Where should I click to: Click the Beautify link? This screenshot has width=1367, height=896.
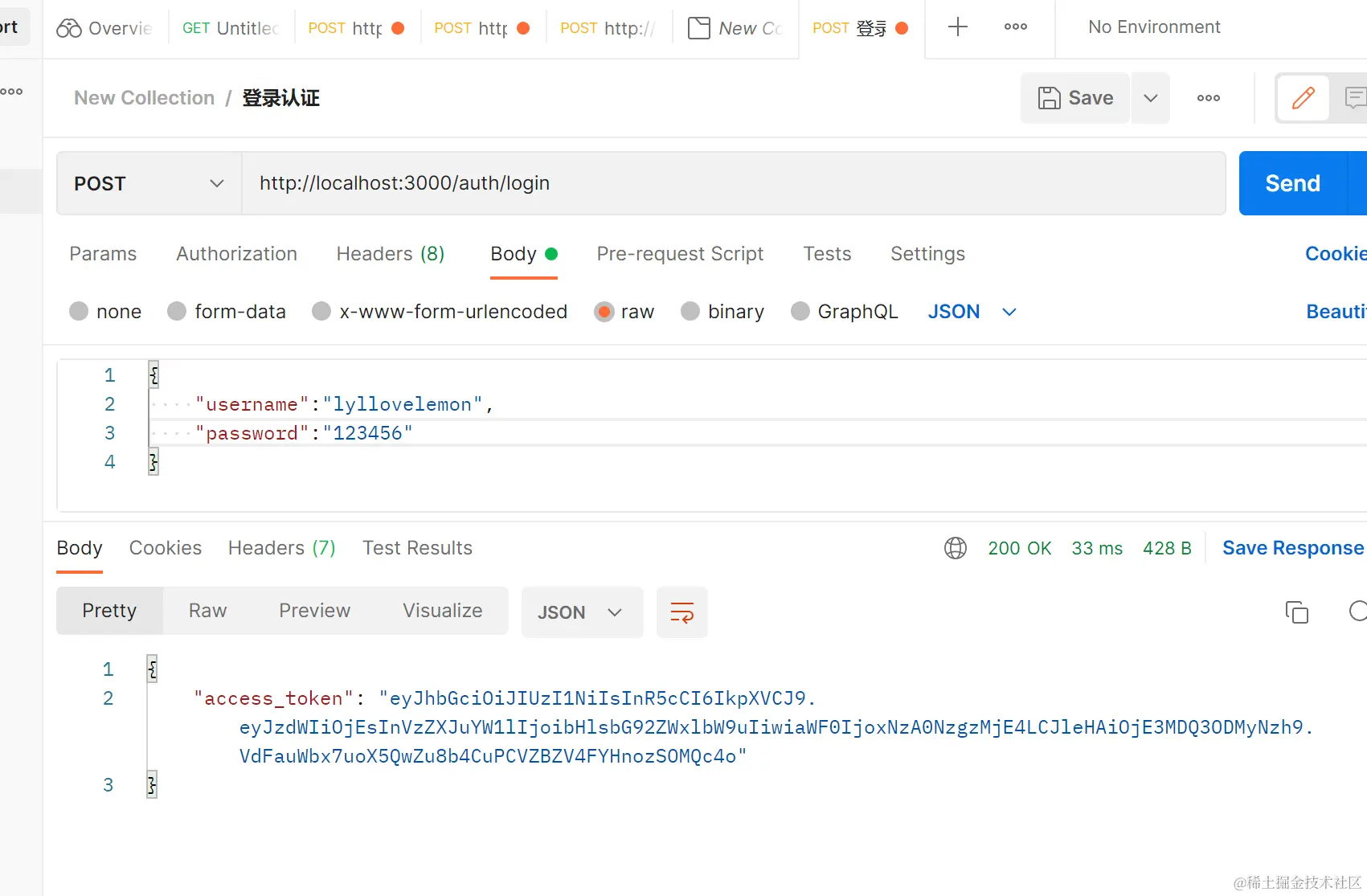pyautogui.click(x=1336, y=312)
